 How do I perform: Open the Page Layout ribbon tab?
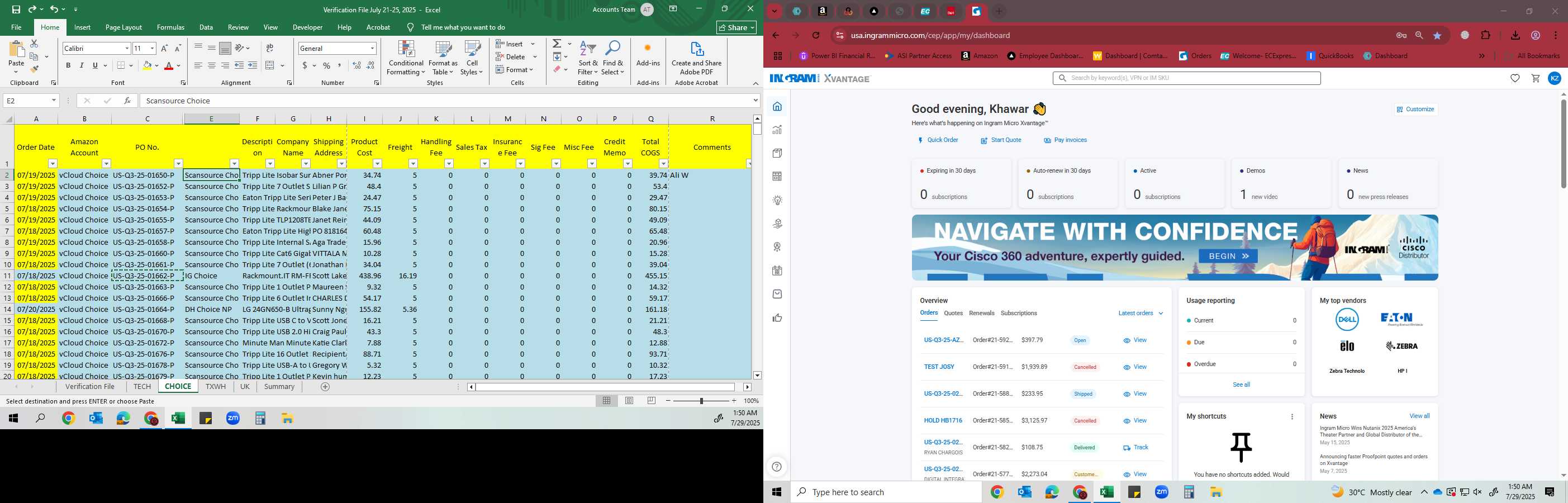[x=123, y=27]
